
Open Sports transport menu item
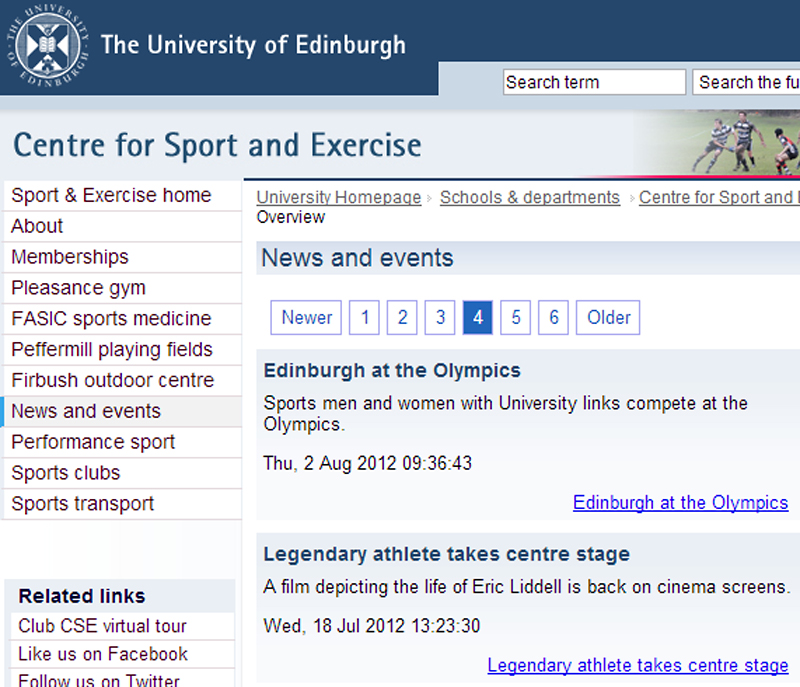coord(122,504)
